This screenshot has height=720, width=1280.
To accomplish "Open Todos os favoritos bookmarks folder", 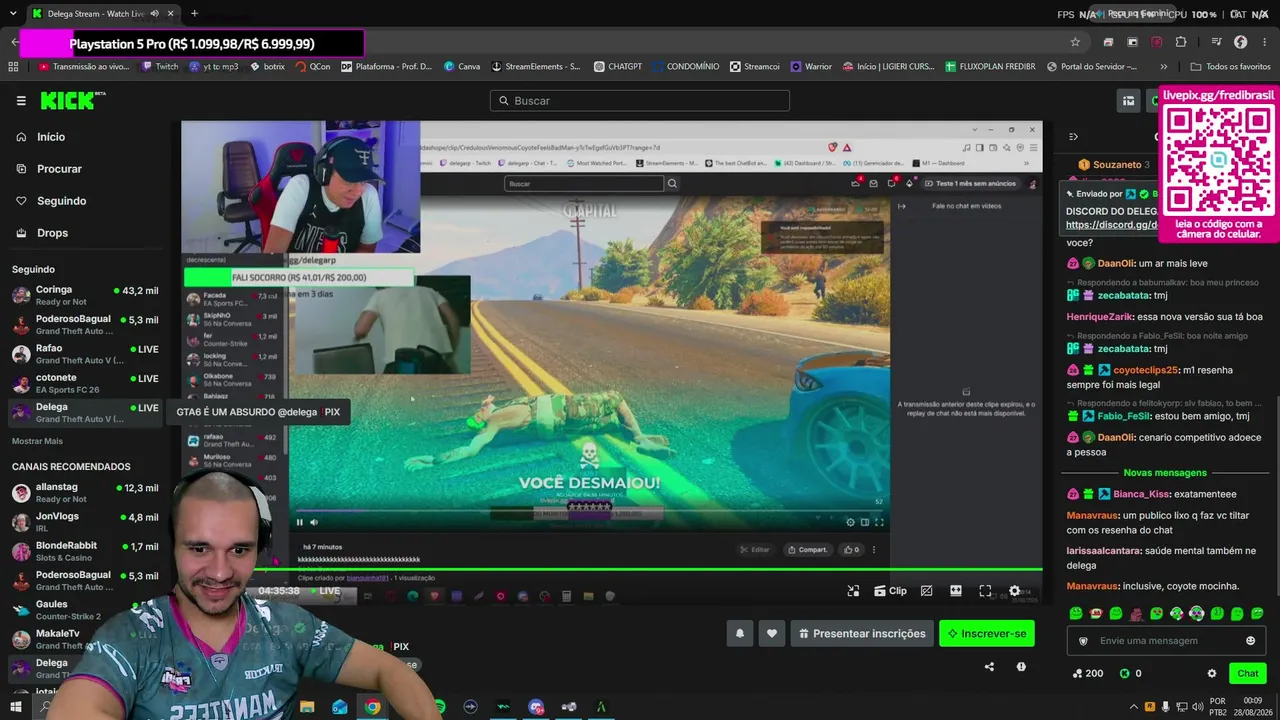I will coord(1230,67).
